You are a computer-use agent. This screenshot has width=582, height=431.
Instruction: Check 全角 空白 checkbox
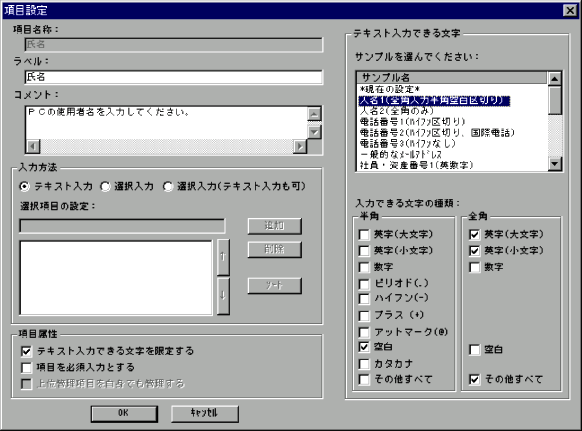tap(474, 350)
